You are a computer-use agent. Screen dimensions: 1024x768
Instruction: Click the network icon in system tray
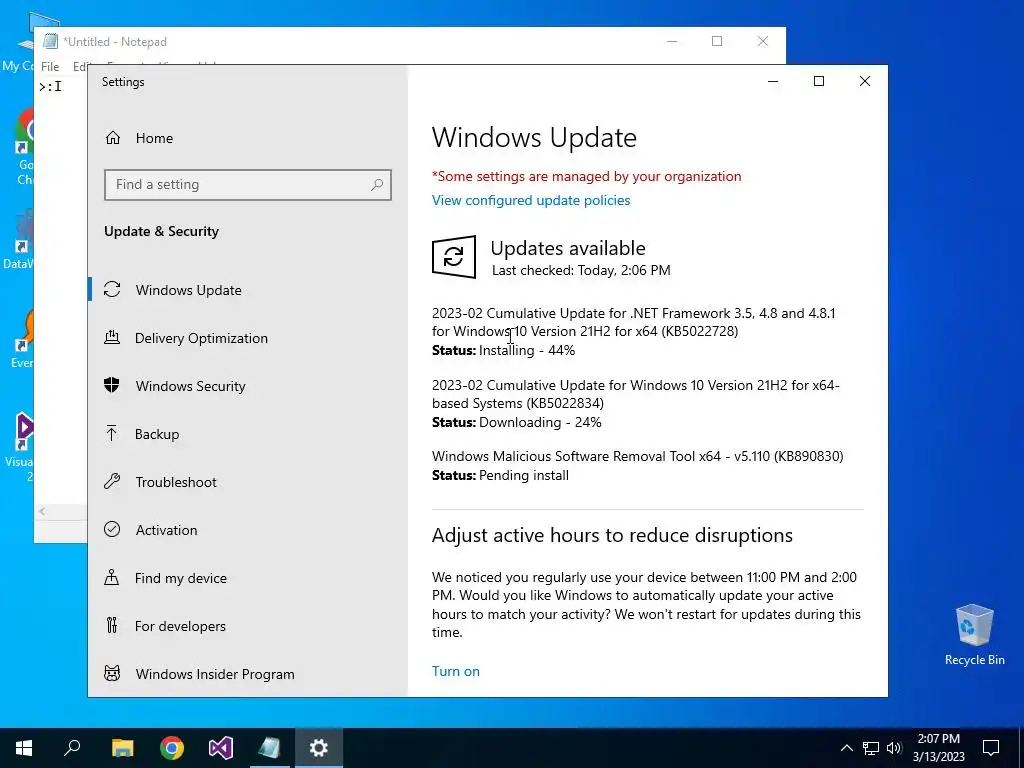[871, 748]
